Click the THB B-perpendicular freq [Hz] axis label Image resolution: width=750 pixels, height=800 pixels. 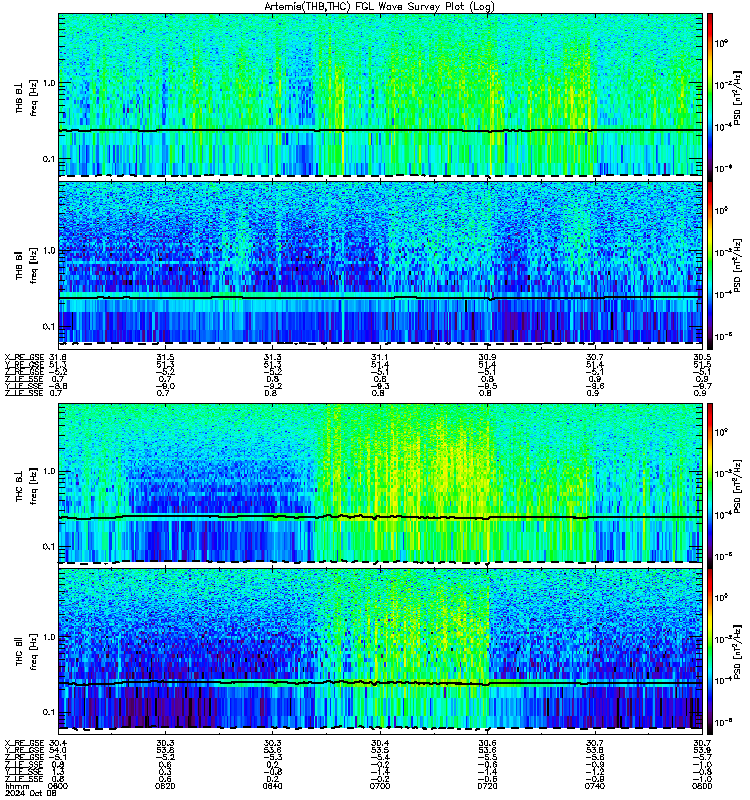(34, 98)
